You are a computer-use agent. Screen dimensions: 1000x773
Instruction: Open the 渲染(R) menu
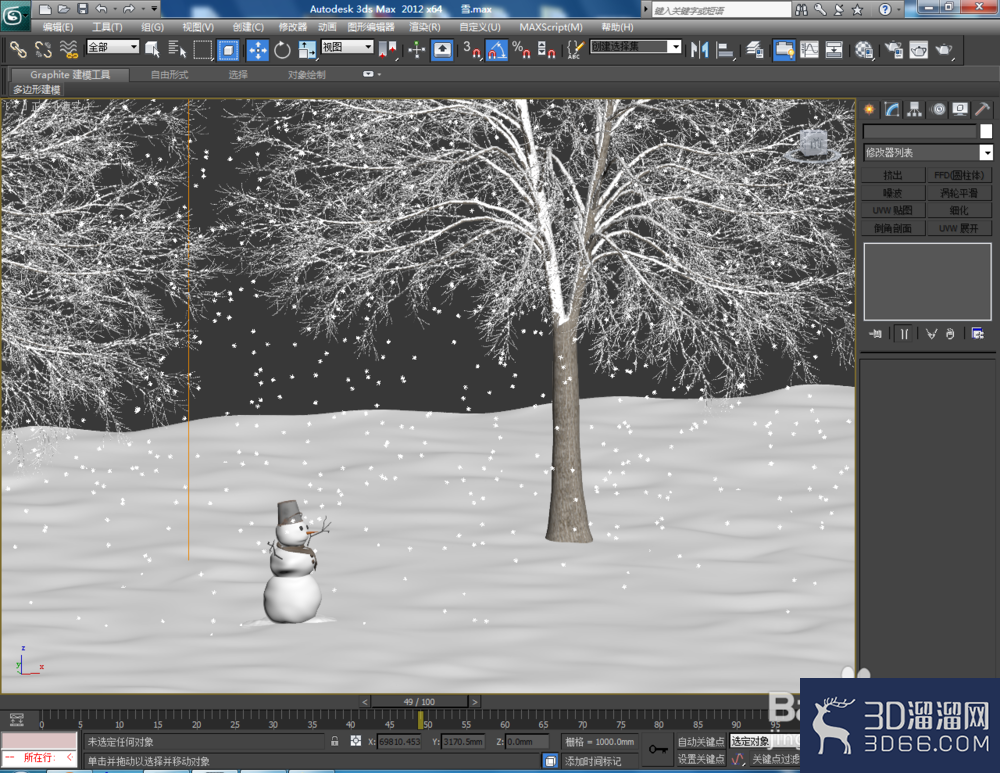click(425, 27)
